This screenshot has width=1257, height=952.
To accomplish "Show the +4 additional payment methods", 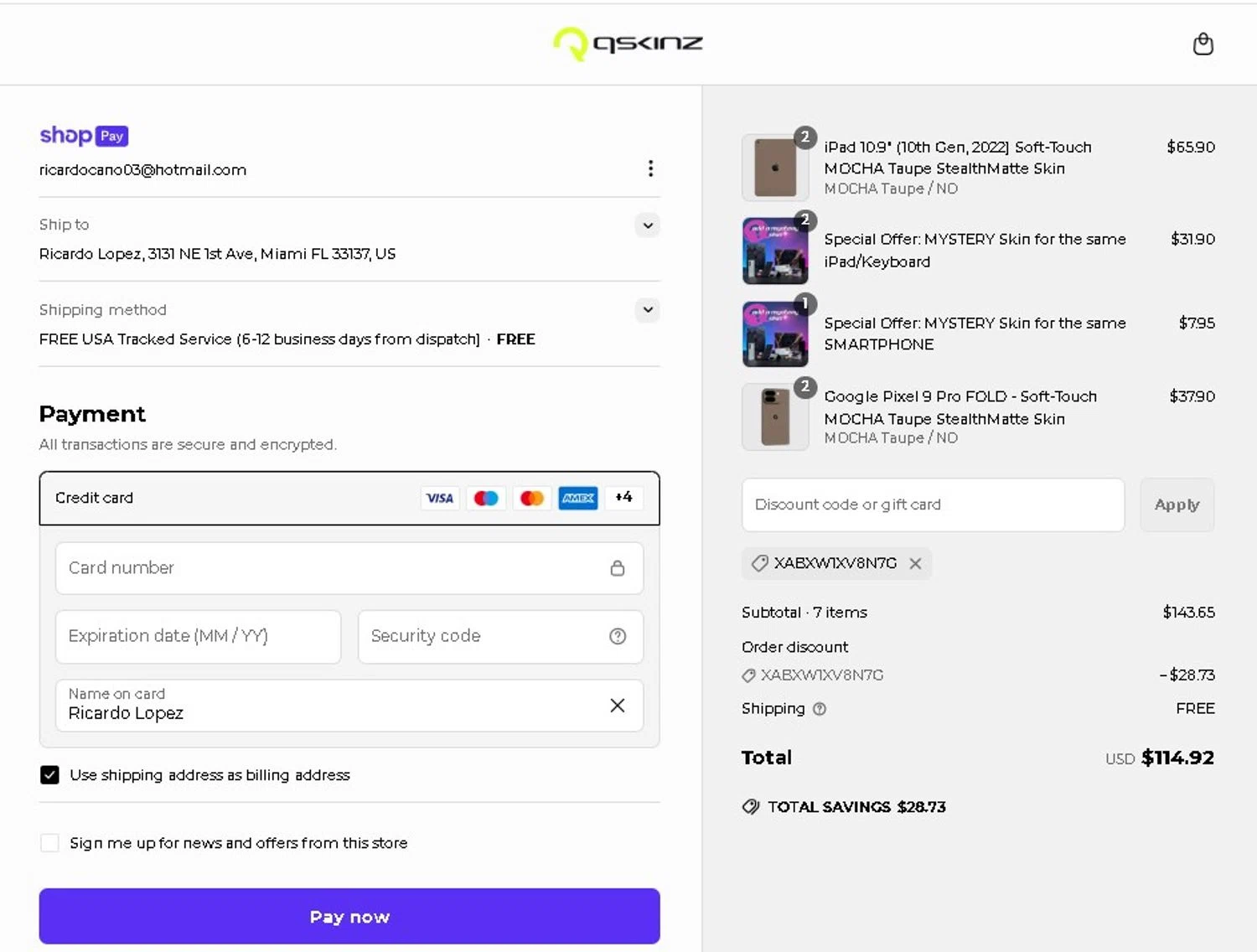I will click(x=624, y=498).
